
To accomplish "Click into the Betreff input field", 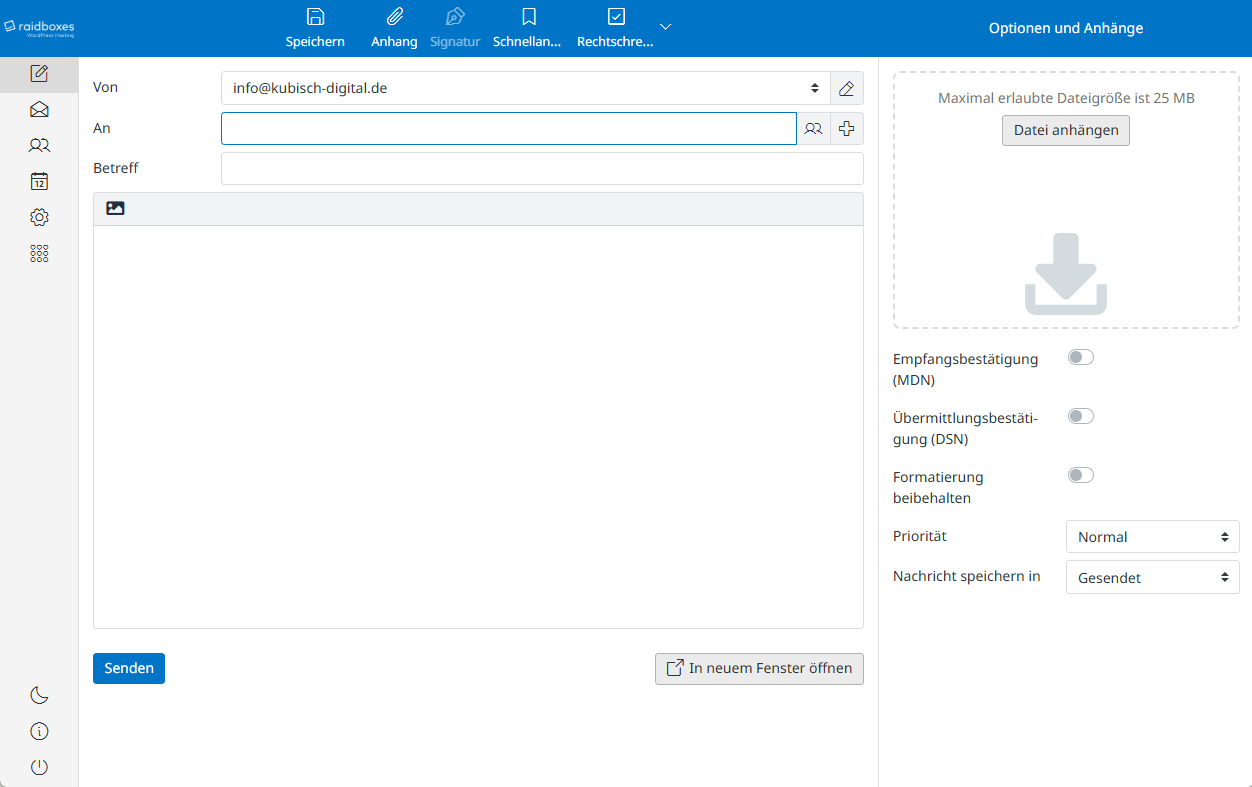I will (x=541, y=169).
